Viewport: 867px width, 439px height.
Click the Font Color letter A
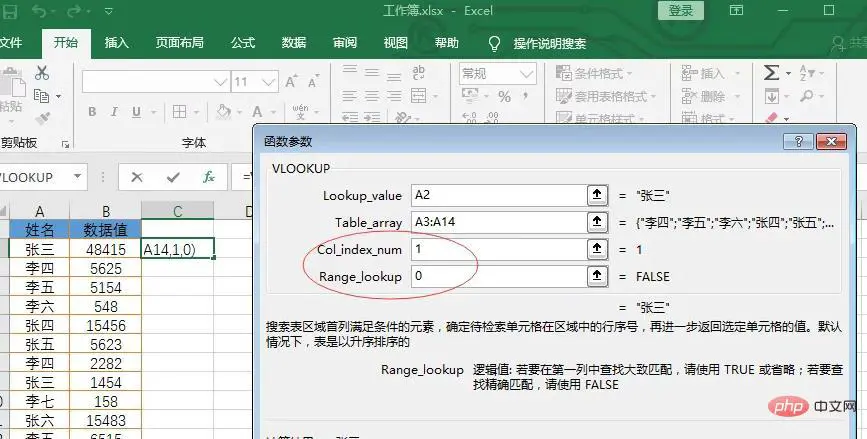coord(257,112)
